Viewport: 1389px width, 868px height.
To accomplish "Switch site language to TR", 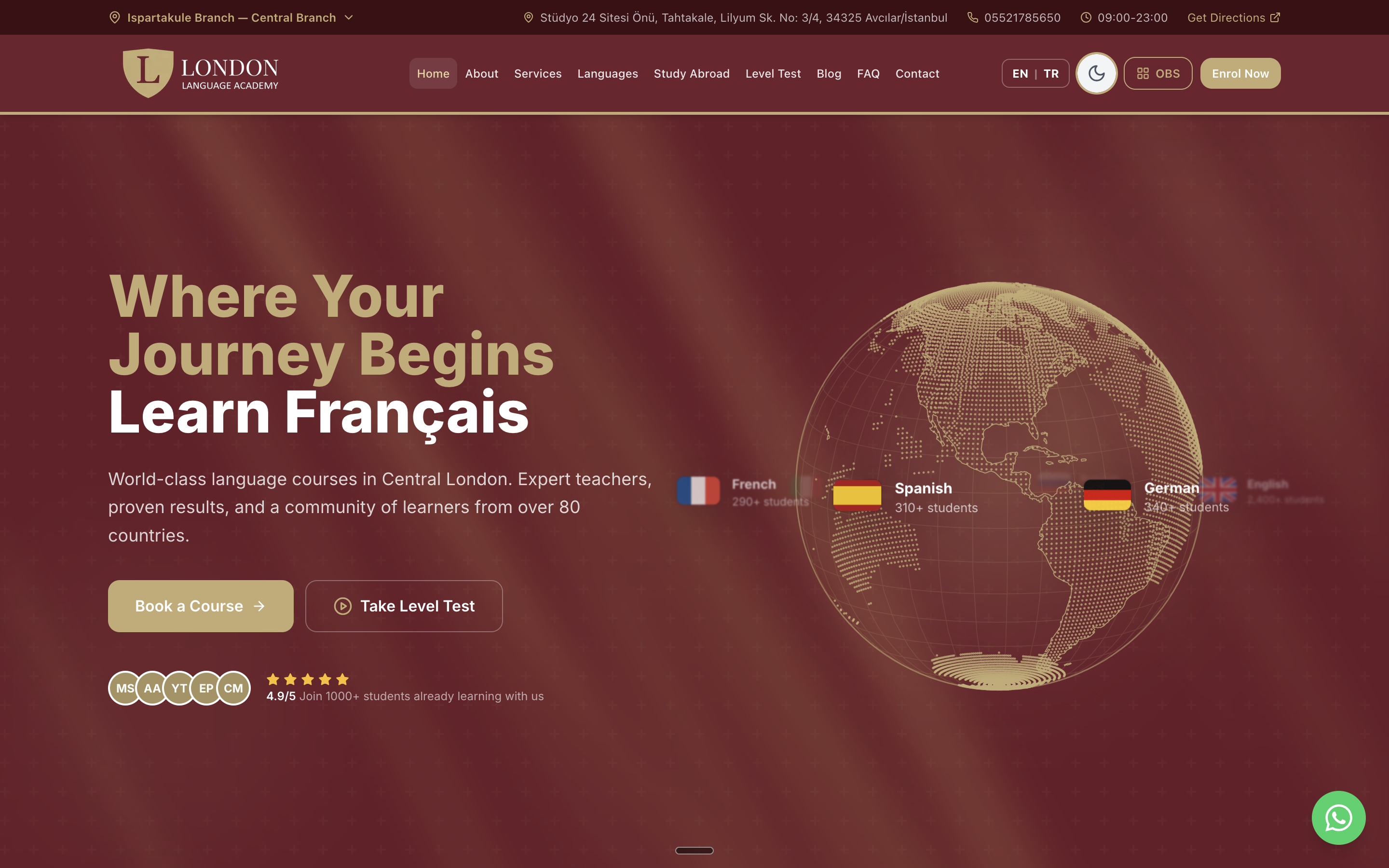I will (x=1051, y=73).
